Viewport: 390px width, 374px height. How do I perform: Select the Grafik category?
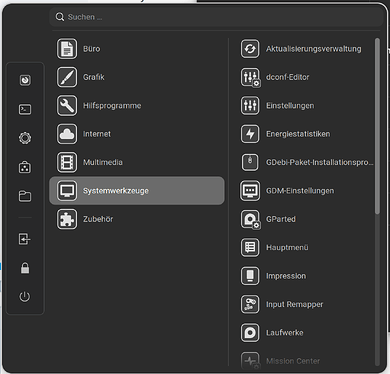pos(137,77)
